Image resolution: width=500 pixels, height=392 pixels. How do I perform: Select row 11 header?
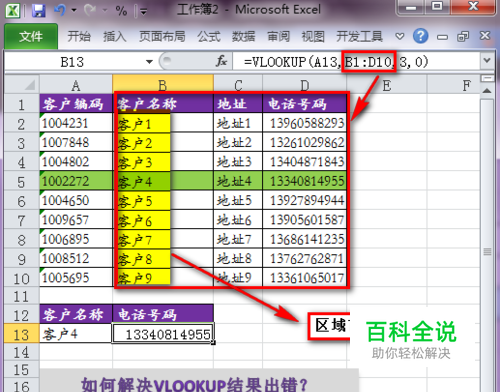(x=22, y=296)
